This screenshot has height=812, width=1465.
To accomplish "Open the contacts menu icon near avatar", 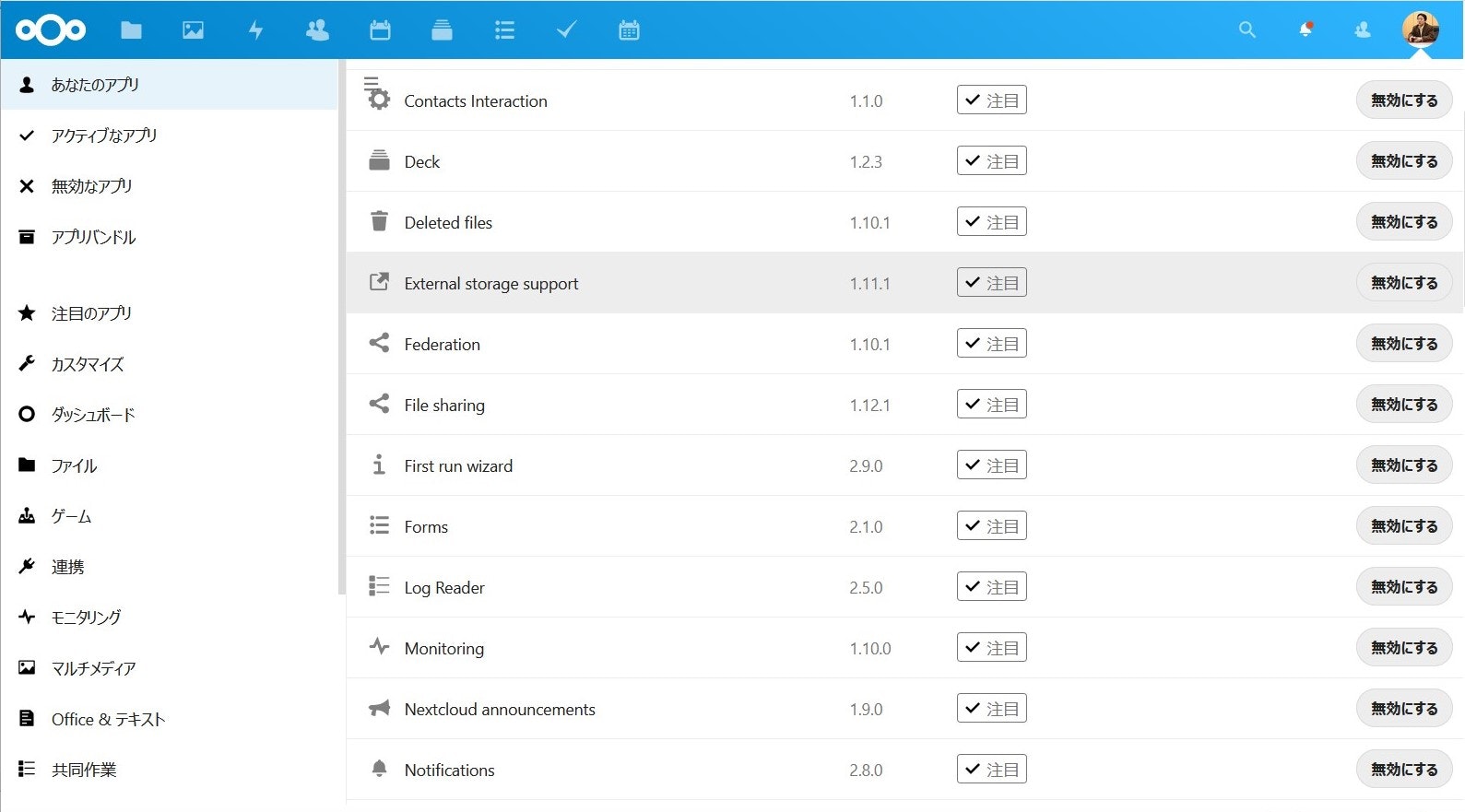I will 1363,30.
